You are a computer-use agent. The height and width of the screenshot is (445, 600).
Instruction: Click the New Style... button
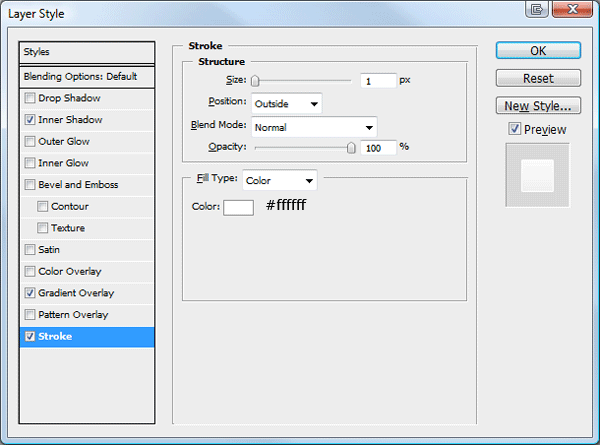click(x=538, y=106)
